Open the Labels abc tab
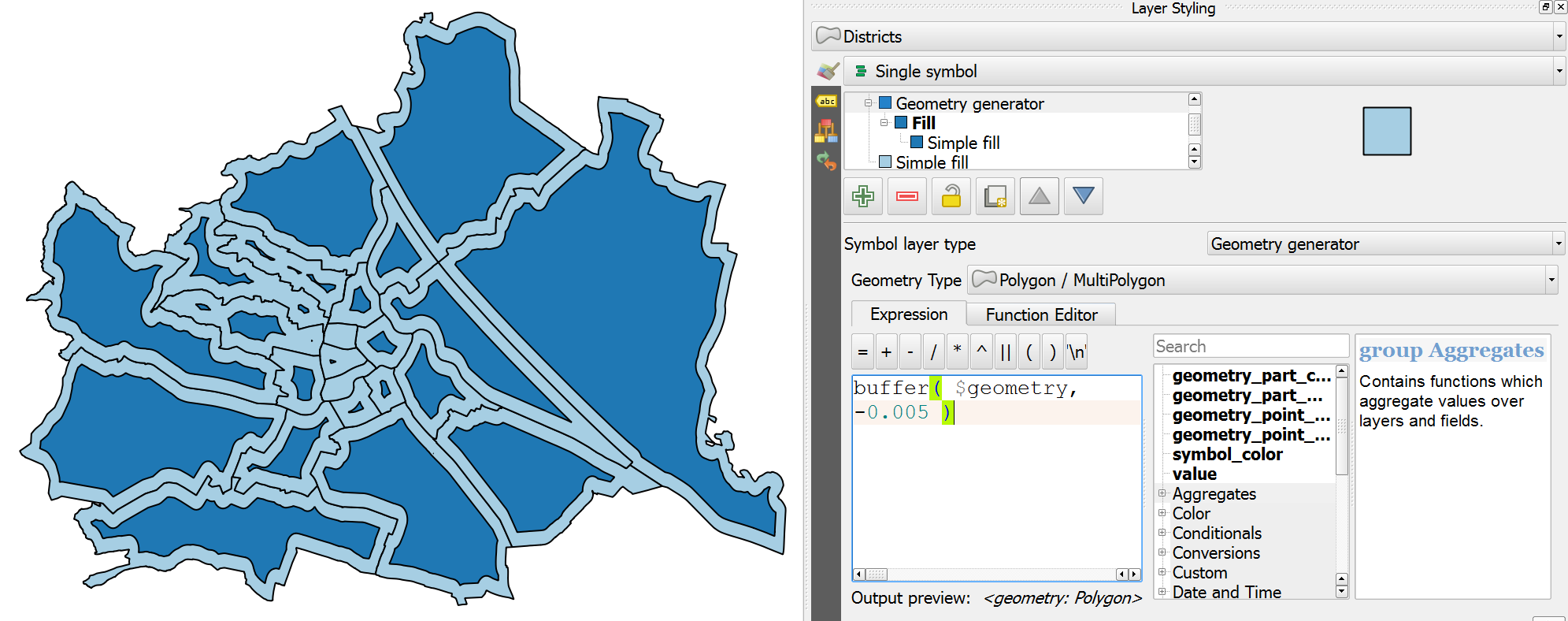1568x621 pixels. coord(826,101)
